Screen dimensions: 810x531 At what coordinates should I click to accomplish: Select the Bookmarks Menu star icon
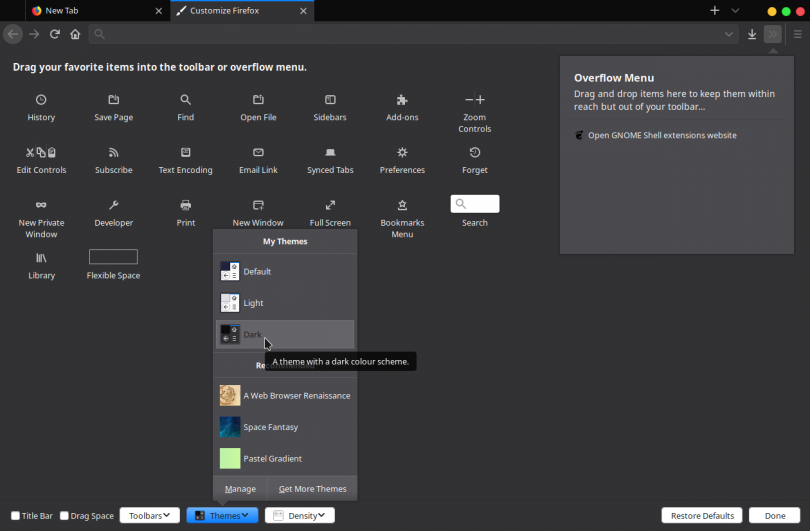pos(402,205)
